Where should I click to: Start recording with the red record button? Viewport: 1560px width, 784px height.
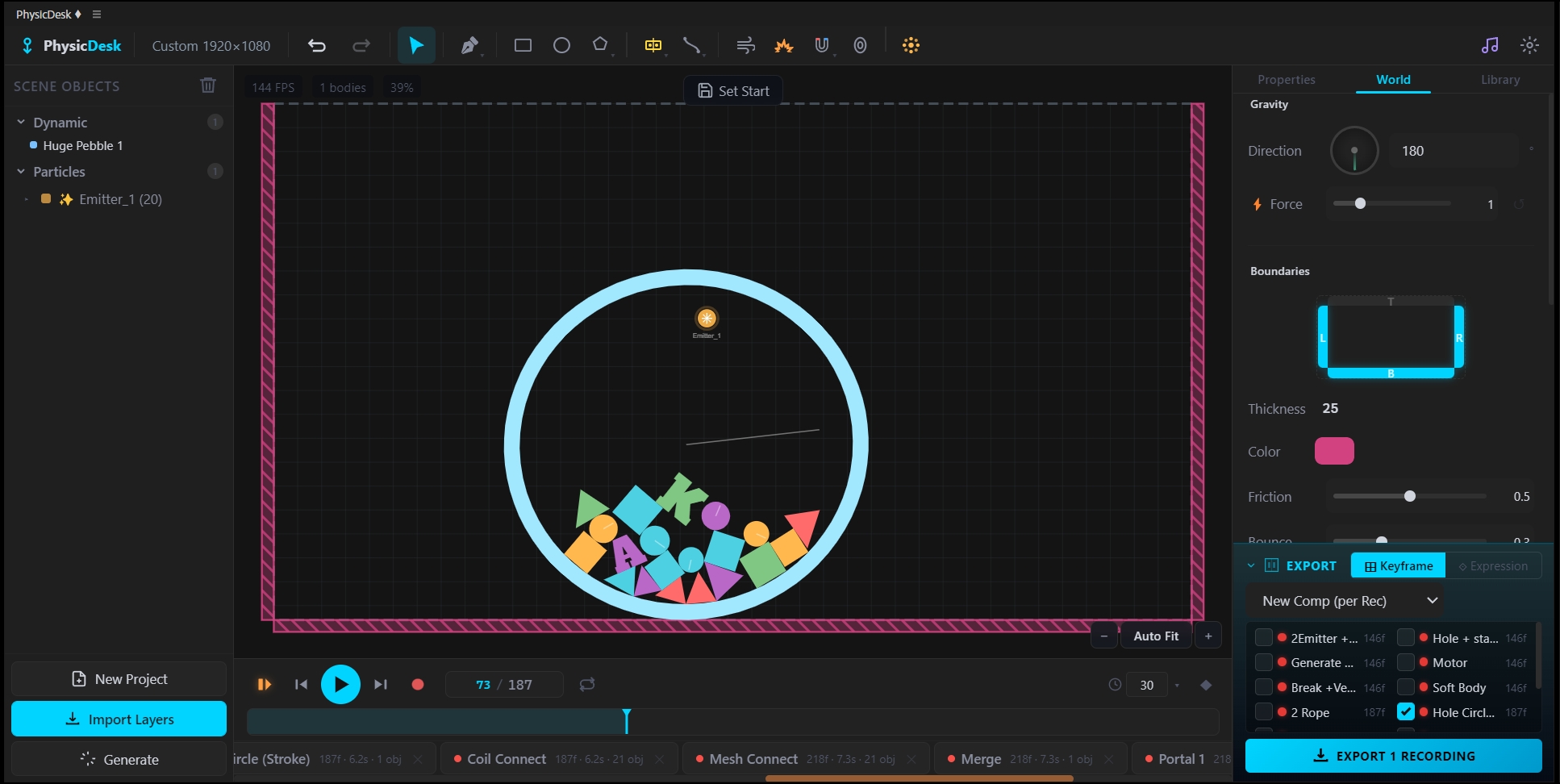point(418,684)
